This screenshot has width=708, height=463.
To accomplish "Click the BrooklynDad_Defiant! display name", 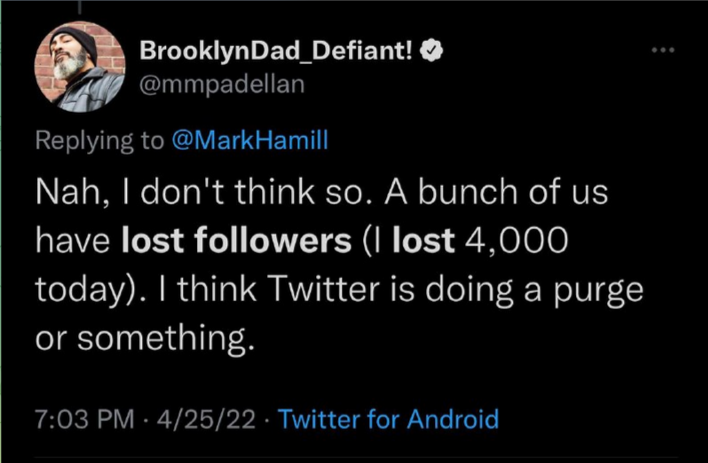I will pyautogui.click(x=276, y=51).
